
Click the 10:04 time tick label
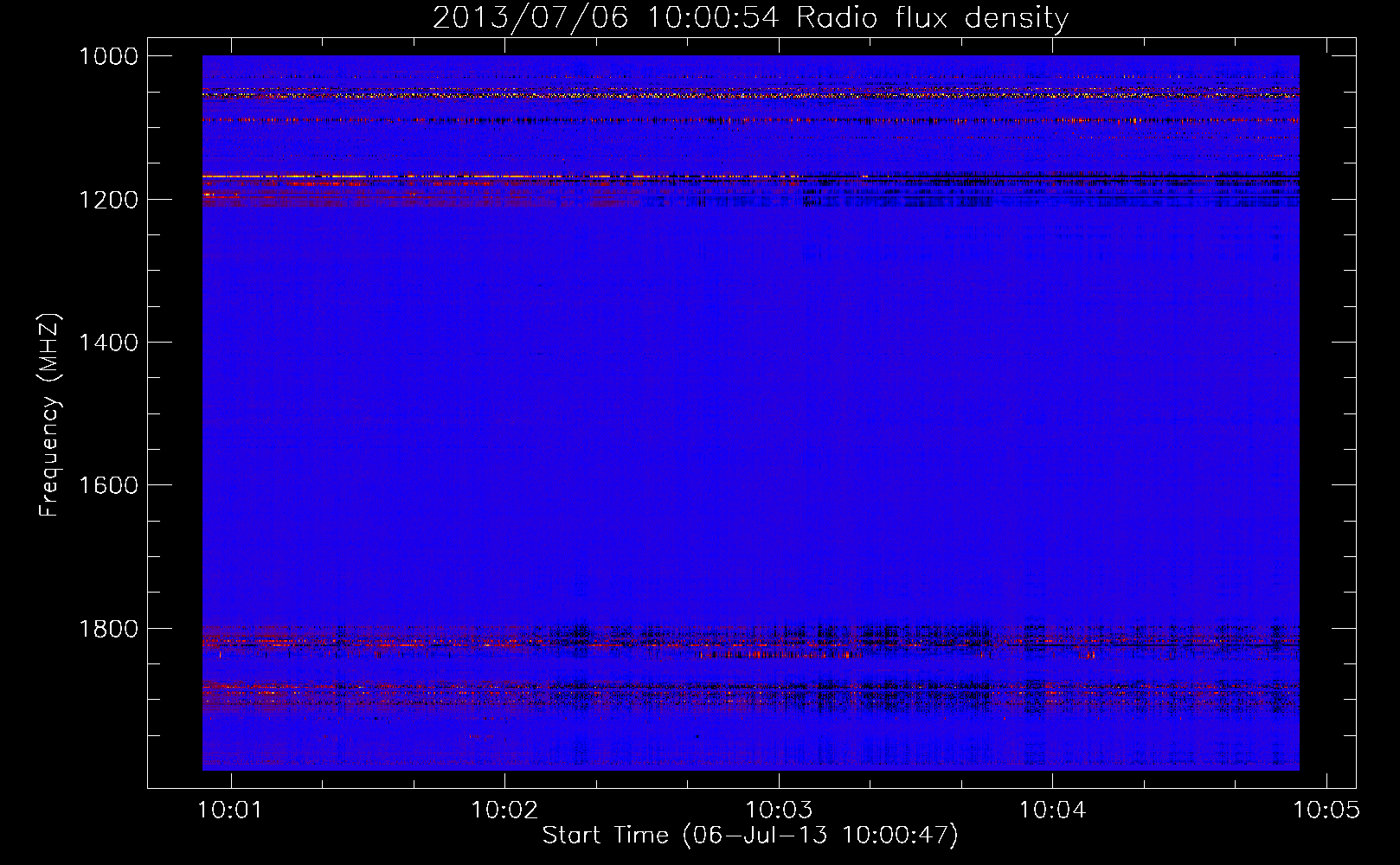1052,810
